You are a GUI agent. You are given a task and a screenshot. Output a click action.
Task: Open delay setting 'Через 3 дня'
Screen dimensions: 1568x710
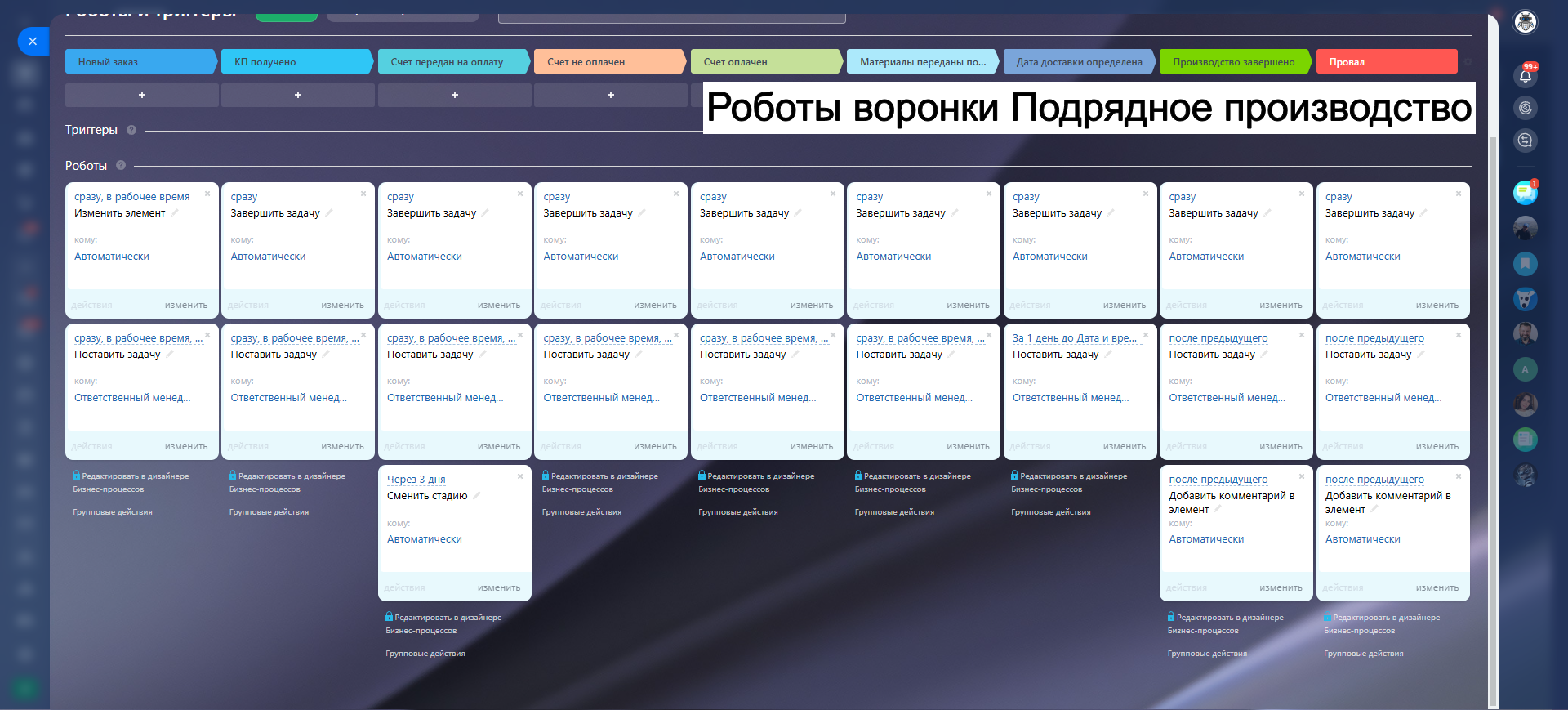point(416,480)
